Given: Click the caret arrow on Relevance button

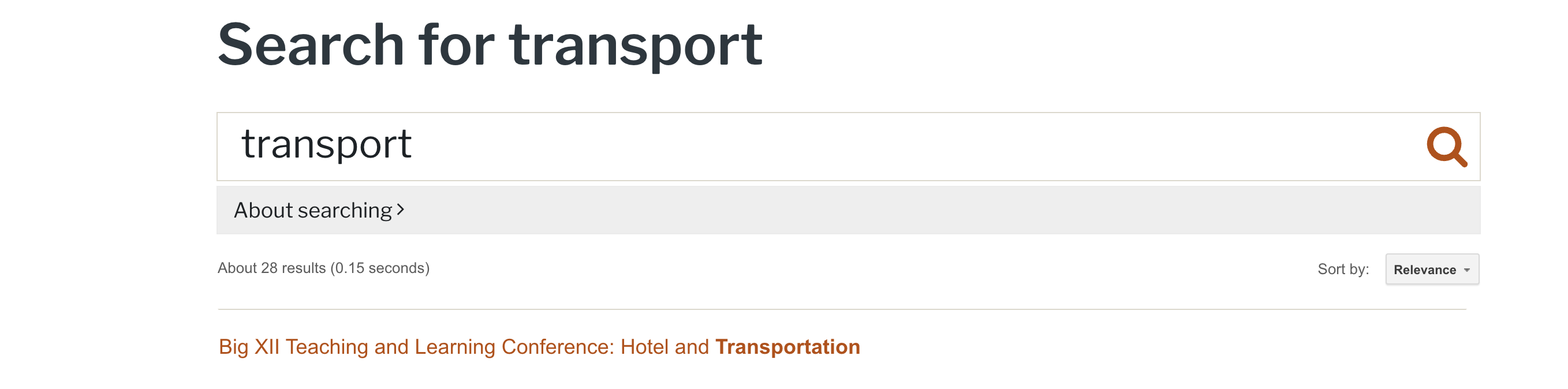Looking at the screenshot, I should click(x=1467, y=270).
